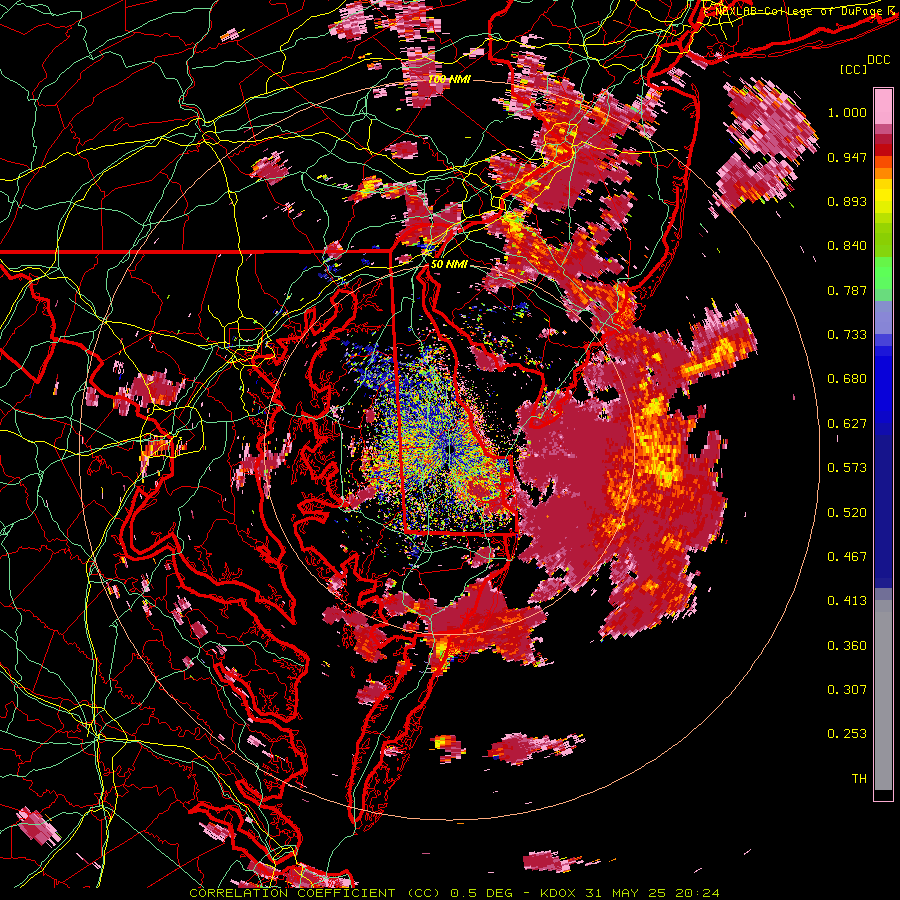Click the 0.627 legend value
This screenshot has height=900, width=900.
pyautogui.click(x=847, y=424)
